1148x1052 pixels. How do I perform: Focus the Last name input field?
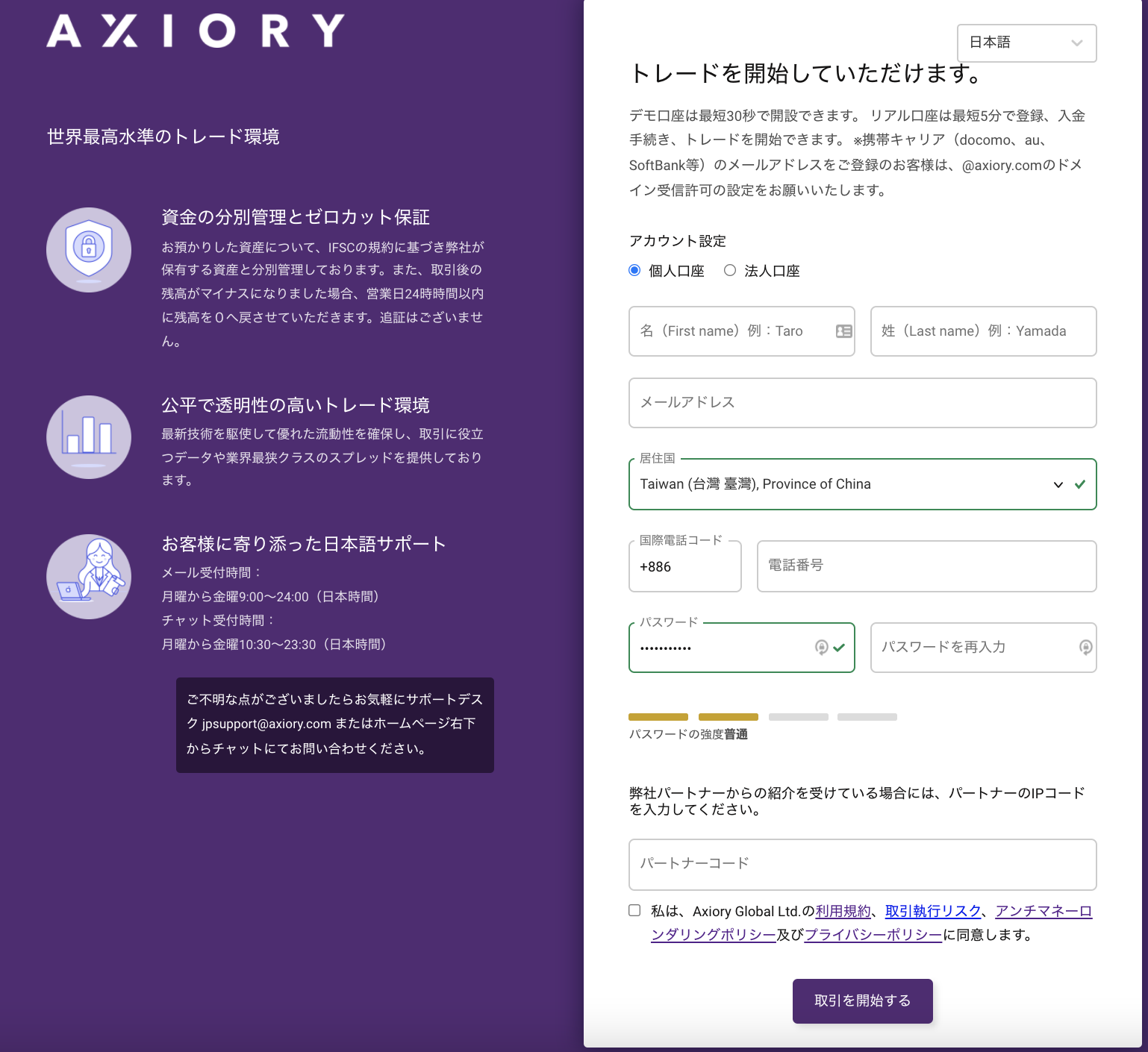pyautogui.click(x=983, y=331)
